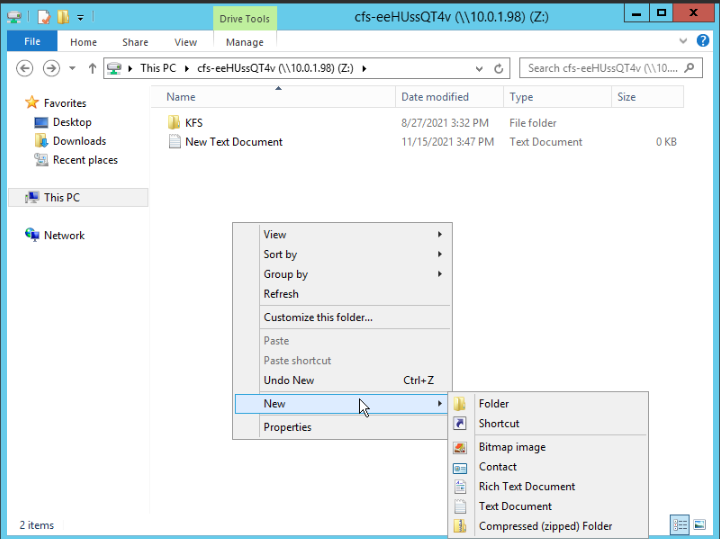Open Help with the question mark icon
Viewport: 720px width, 539px height.
coord(703,40)
